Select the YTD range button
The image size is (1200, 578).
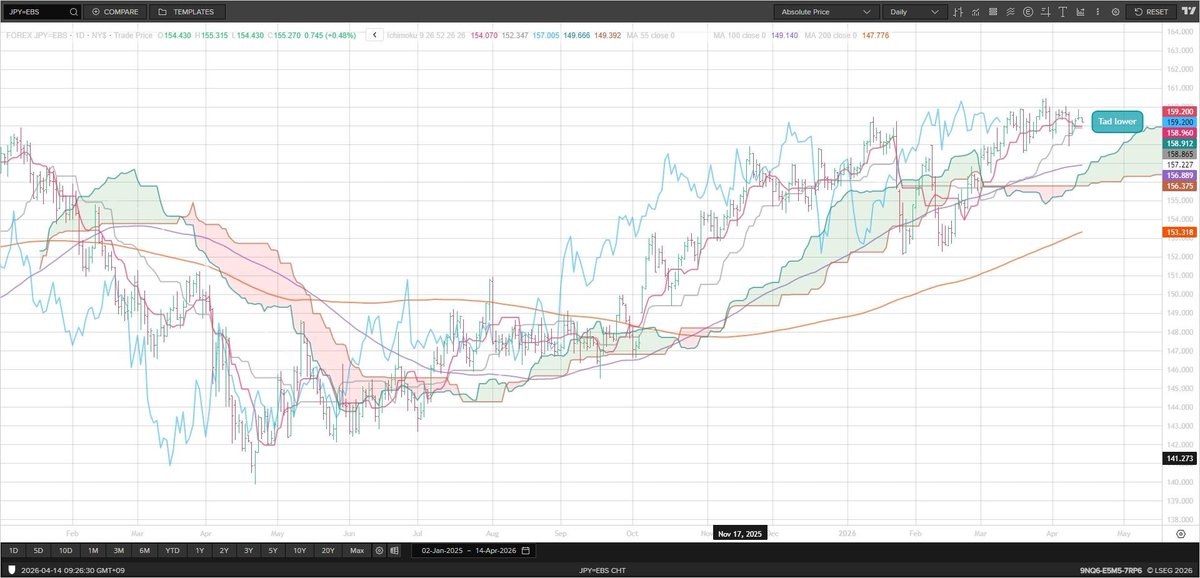[172, 550]
